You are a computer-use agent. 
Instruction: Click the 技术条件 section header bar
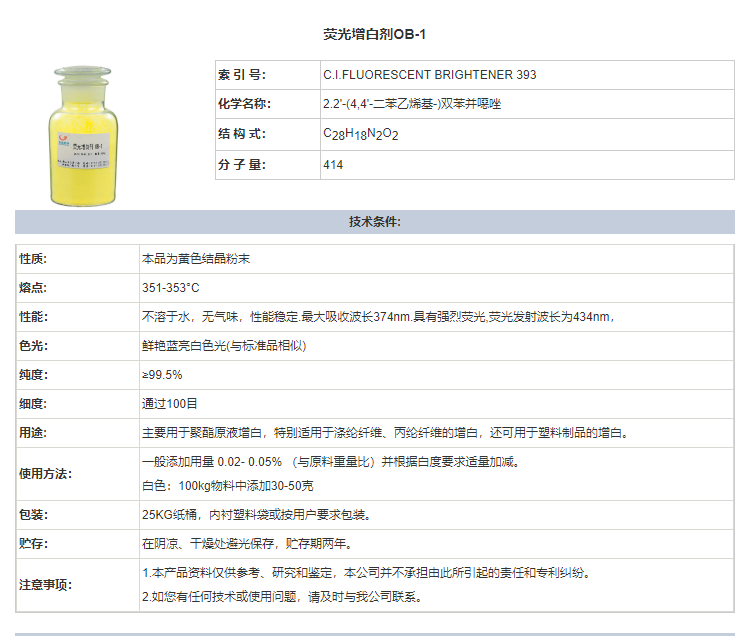[x=375, y=222]
